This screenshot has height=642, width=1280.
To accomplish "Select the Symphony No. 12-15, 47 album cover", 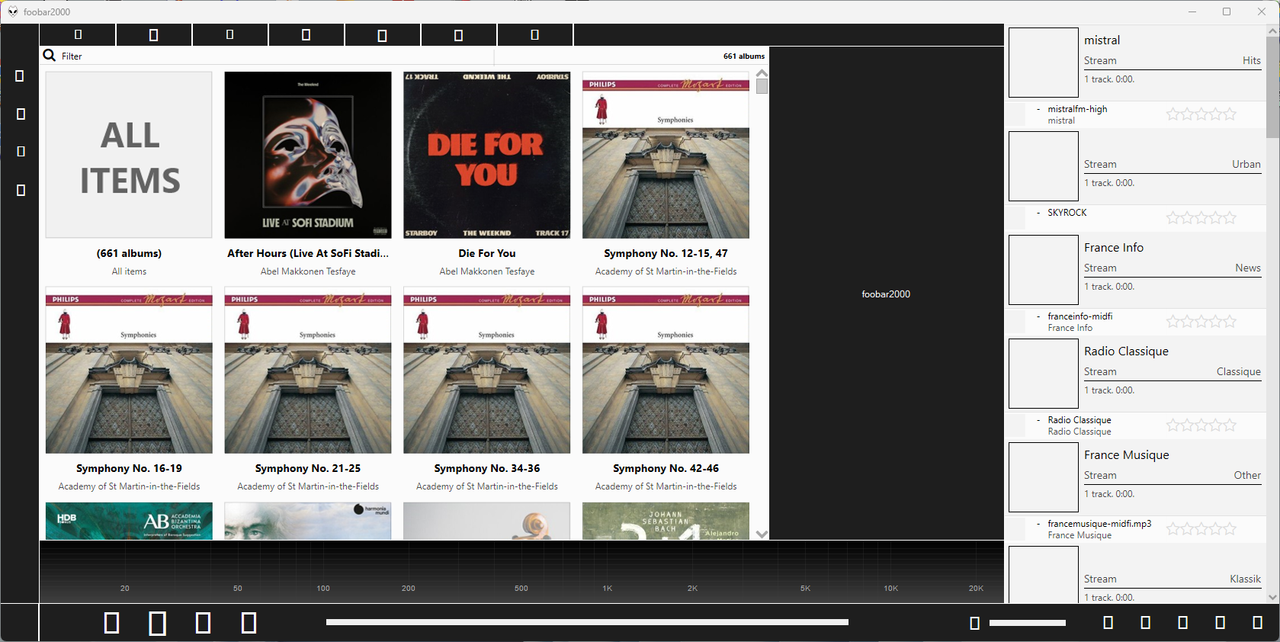I will click(x=666, y=154).
